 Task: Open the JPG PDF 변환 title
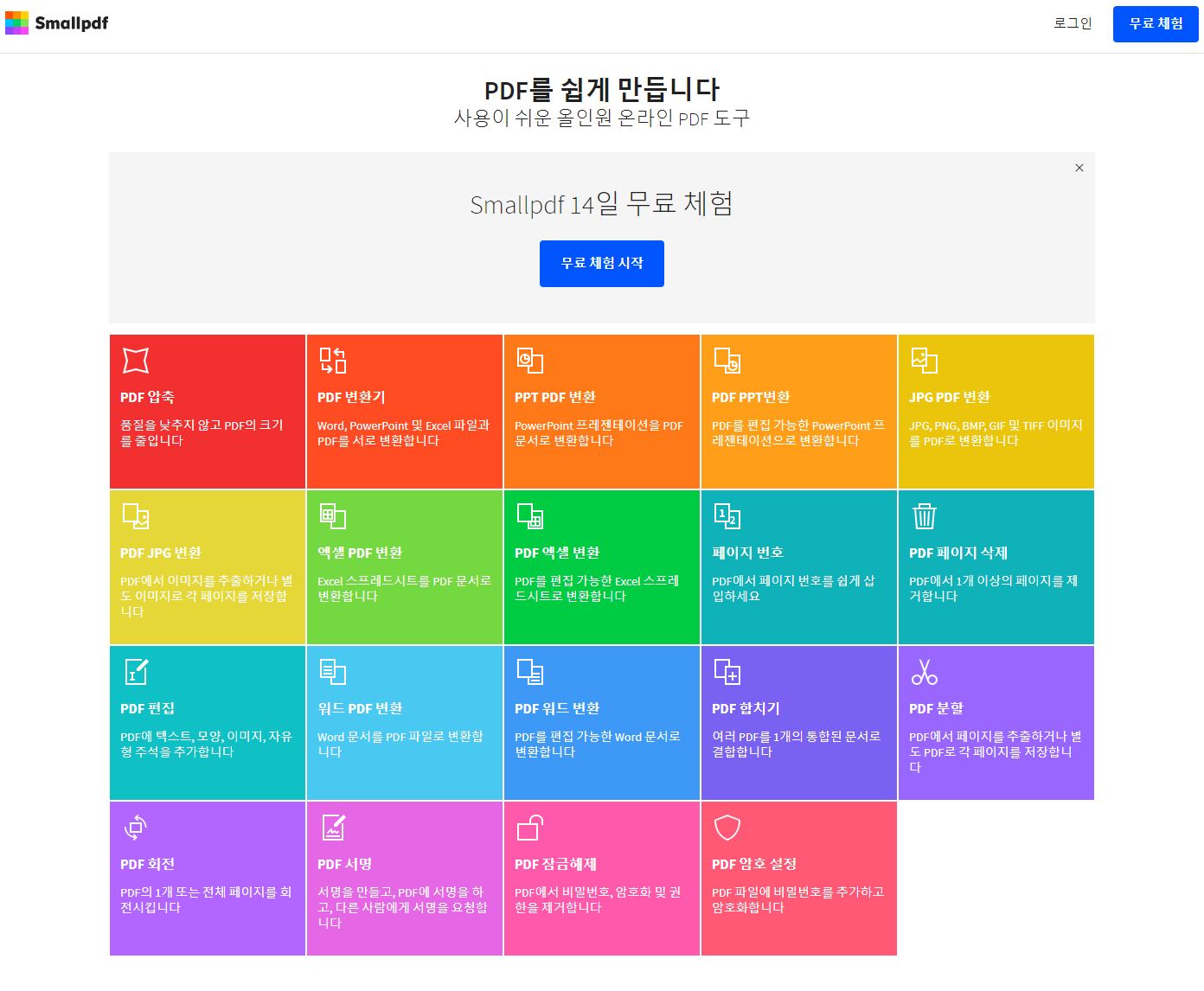pyautogui.click(x=950, y=397)
